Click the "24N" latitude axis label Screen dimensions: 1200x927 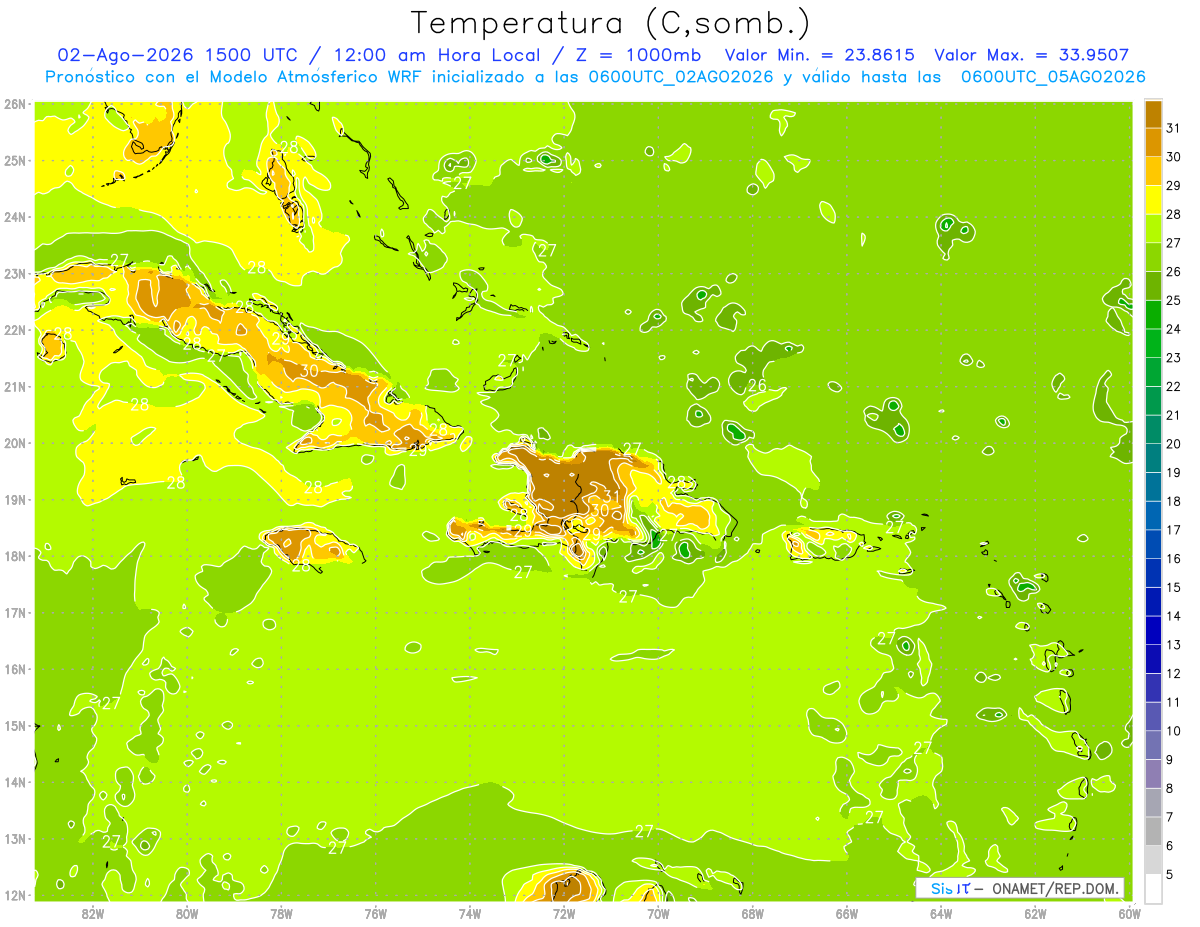coord(15,217)
